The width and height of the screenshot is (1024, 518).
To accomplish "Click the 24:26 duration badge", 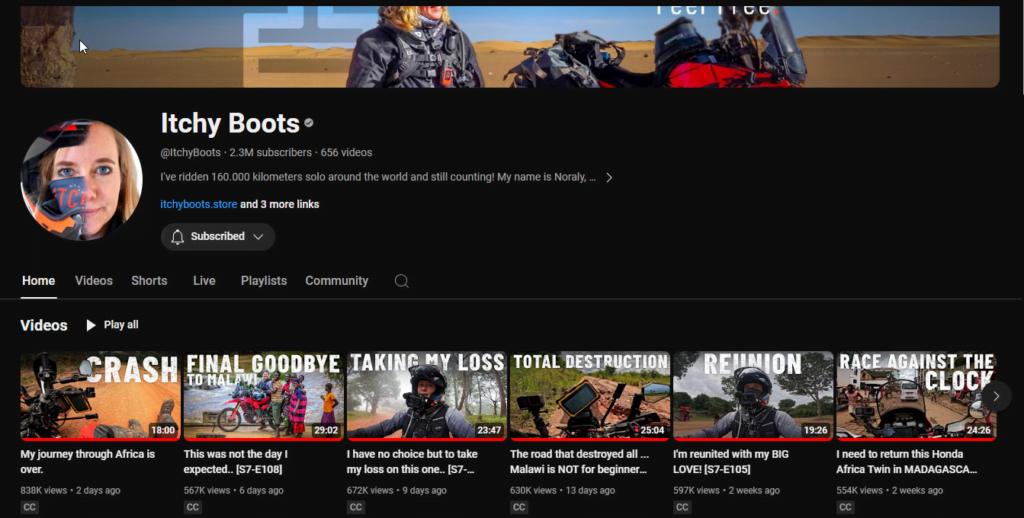I will [978, 430].
